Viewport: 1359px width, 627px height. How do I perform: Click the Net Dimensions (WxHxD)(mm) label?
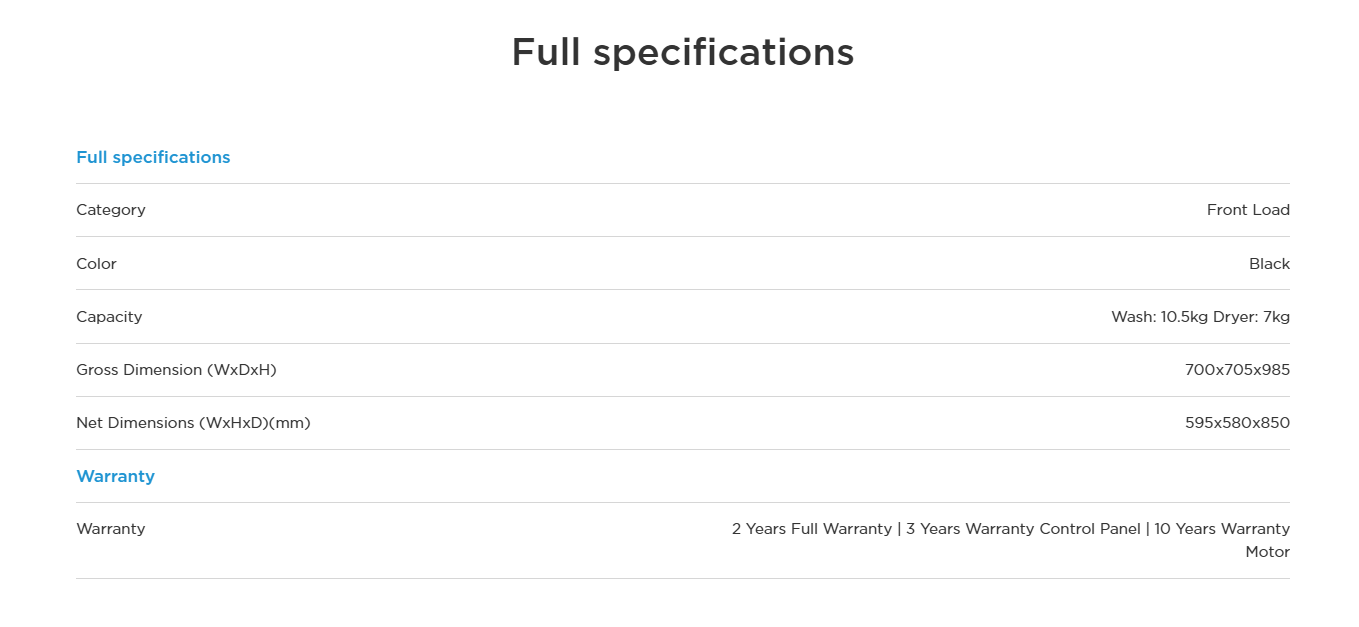click(x=193, y=423)
